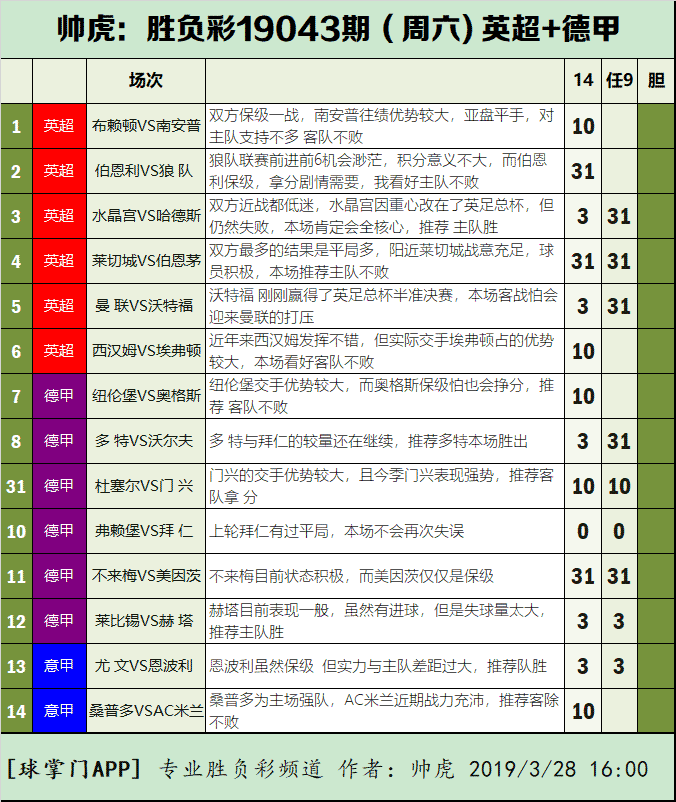Click row number 1 cell
Screen dimensions: 676x802
pos(16,126)
